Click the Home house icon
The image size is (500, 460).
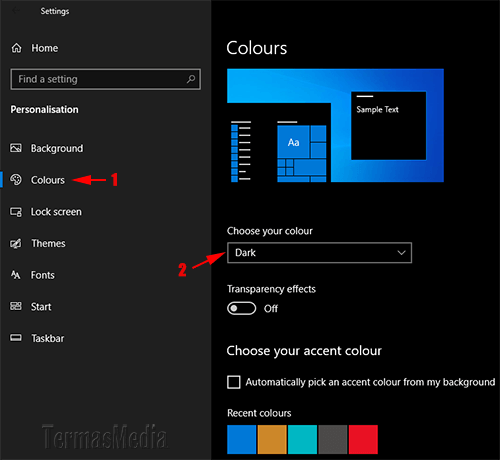click(16, 48)
